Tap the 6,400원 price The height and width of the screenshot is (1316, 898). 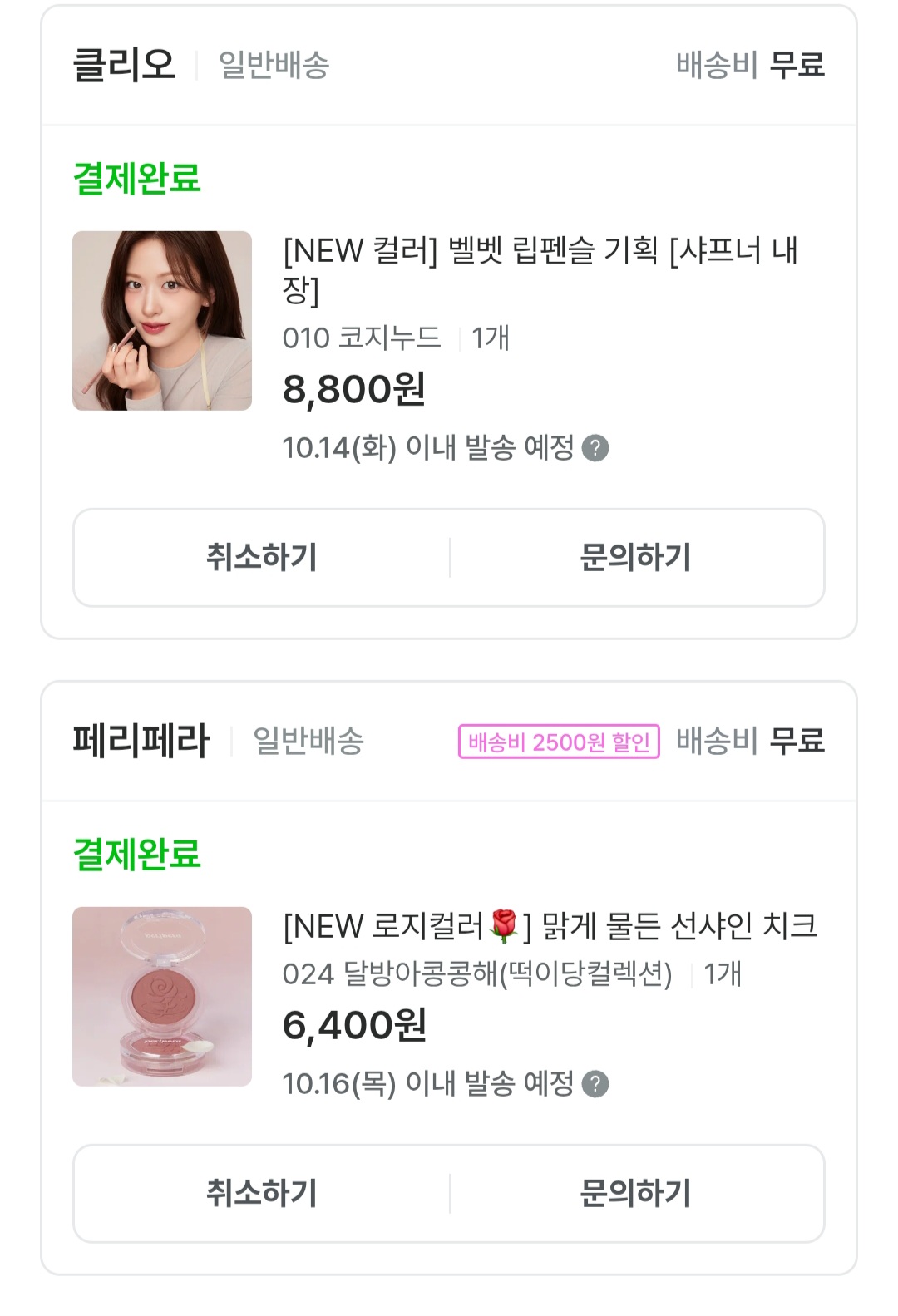coord(354,1025)
